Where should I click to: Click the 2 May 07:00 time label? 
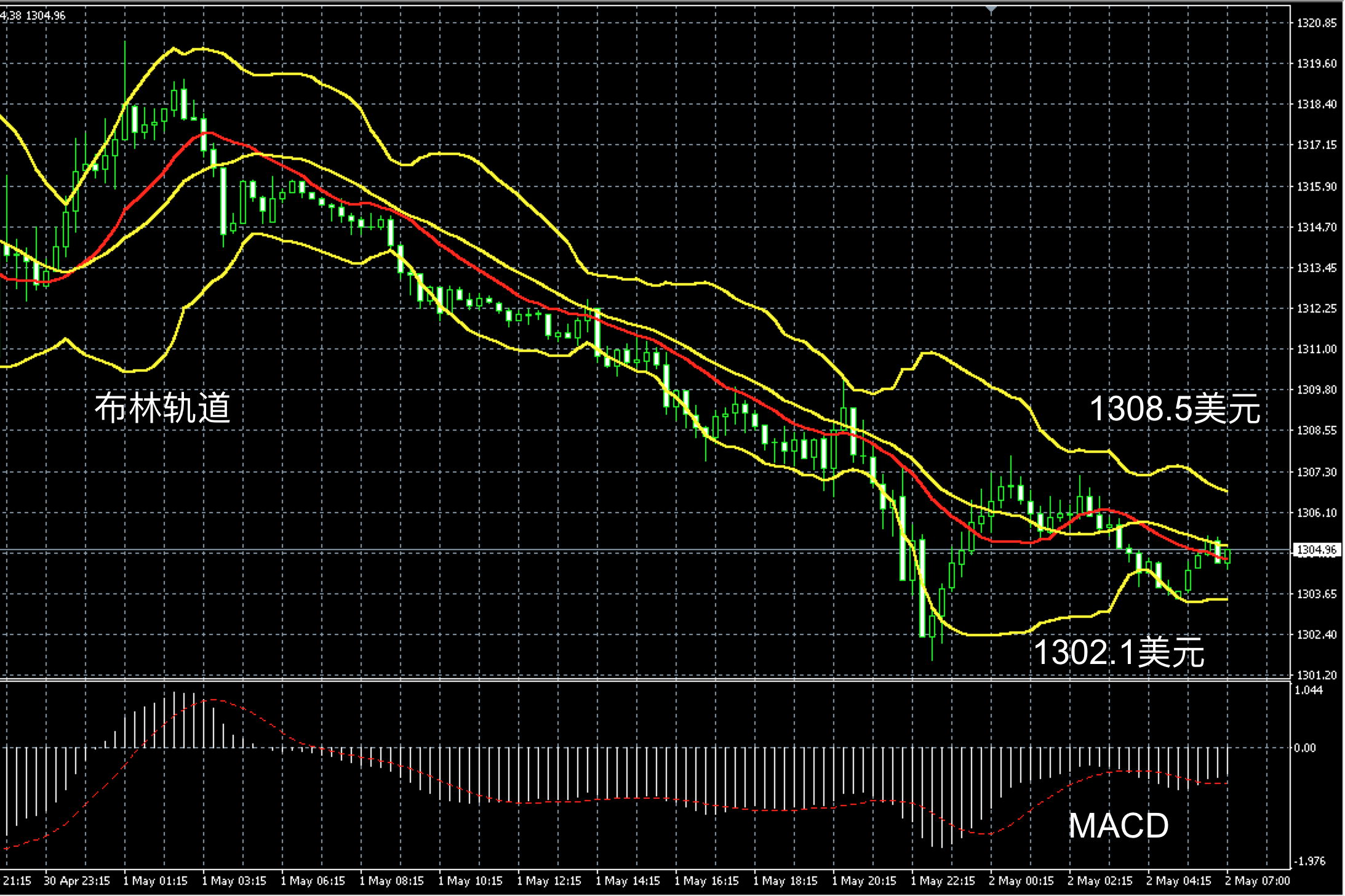click(x=1257, y=881)
